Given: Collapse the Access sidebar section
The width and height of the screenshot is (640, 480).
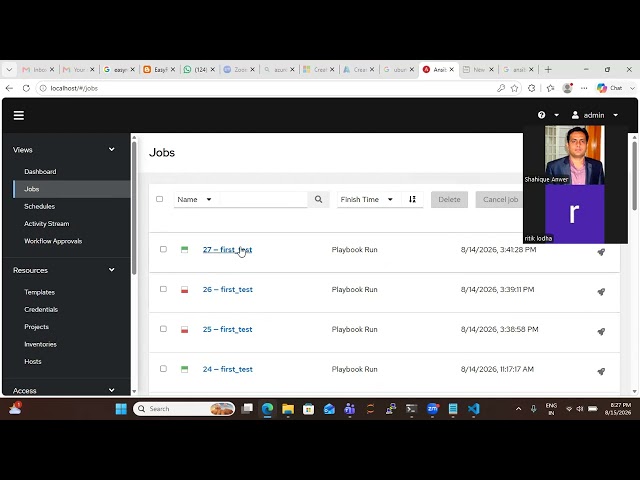Looking at the screenshot, I should coord(111,390).
